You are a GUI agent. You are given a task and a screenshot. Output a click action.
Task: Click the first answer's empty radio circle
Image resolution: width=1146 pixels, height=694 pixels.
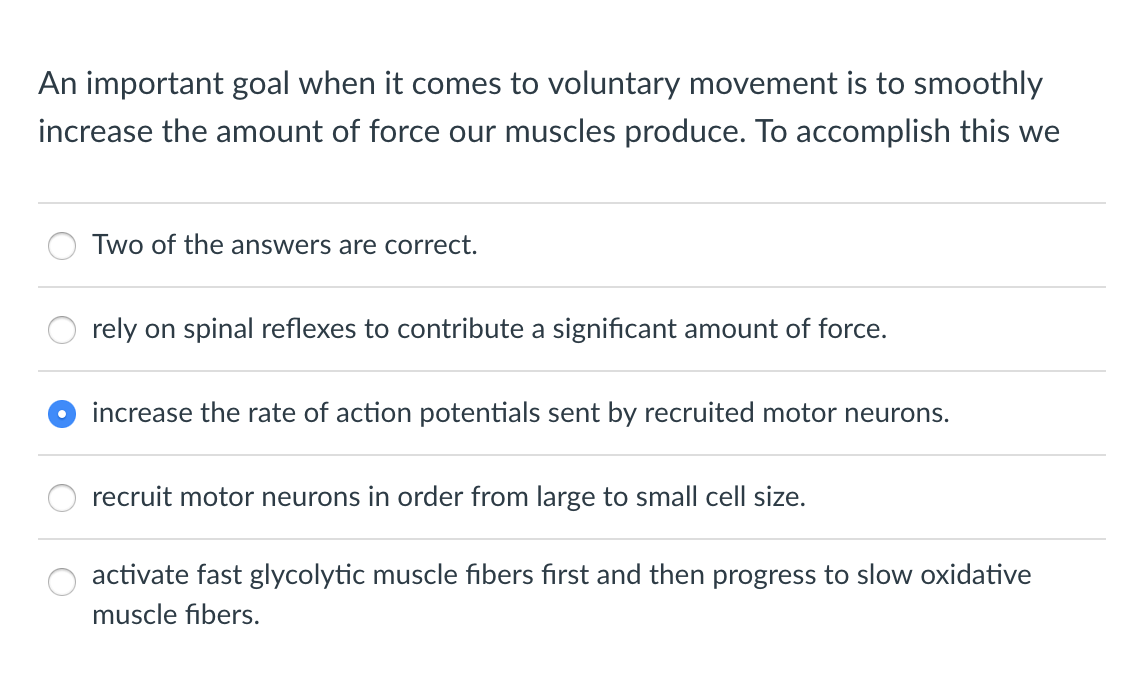tap(61, 245)
